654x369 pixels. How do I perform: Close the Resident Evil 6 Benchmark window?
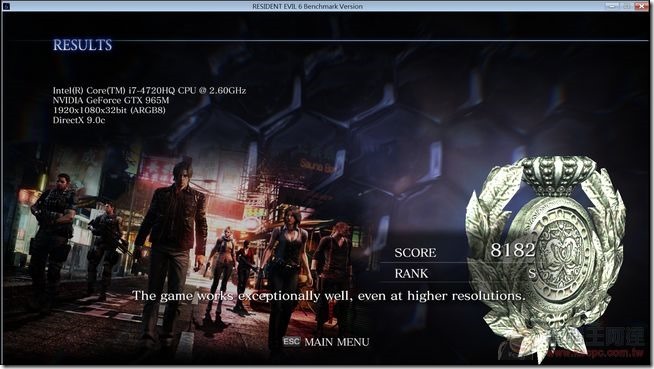pyautogui.click(x=641, y=6)
